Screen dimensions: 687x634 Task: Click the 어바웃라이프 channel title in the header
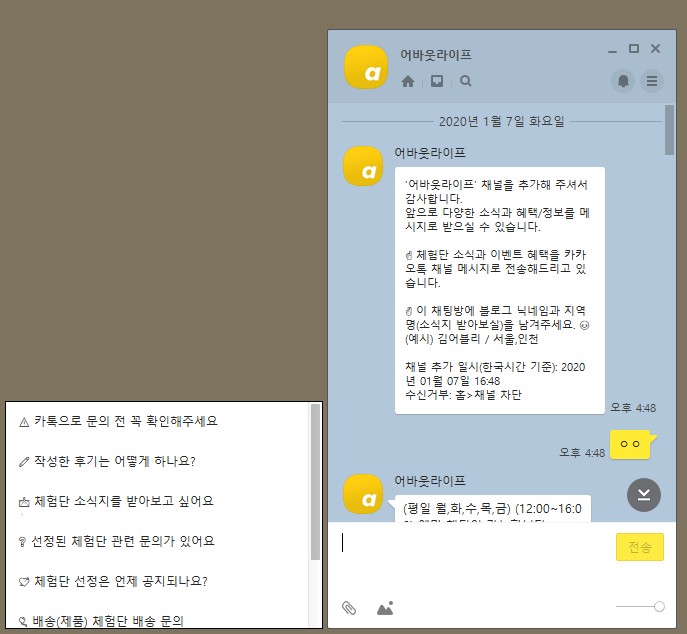tap(436, 55)
